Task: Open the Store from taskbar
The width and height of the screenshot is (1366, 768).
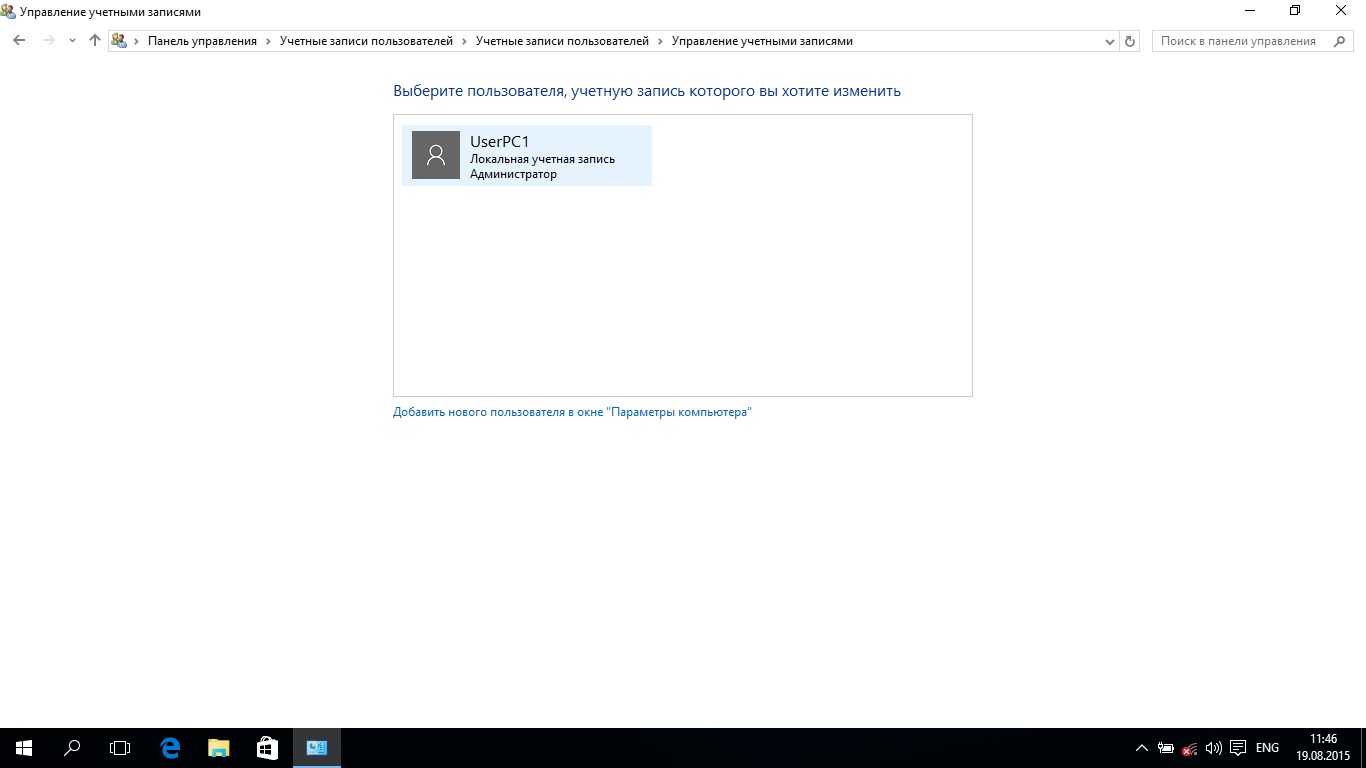Action: point(267,748)
